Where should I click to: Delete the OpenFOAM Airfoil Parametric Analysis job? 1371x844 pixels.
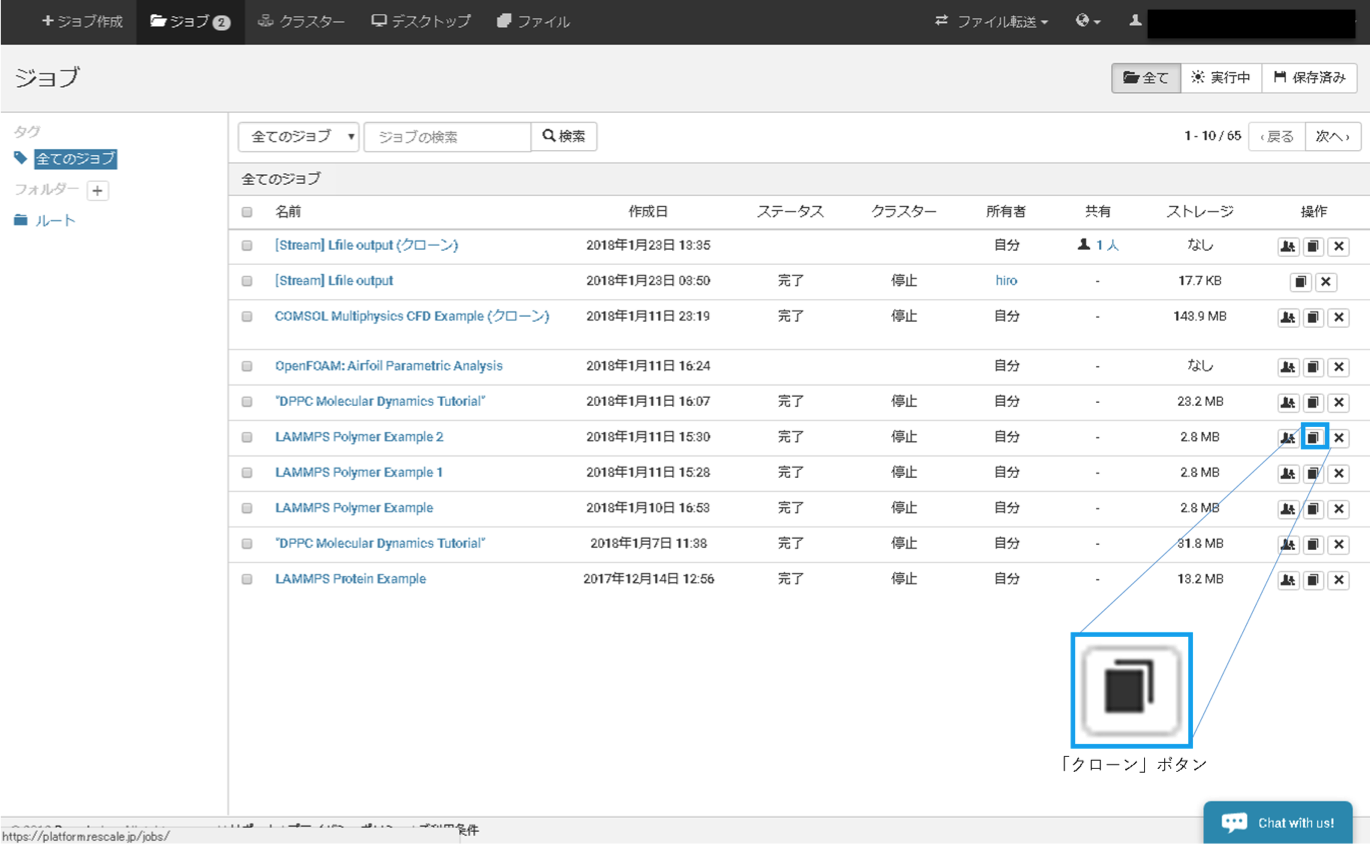tap(1339, 367)
